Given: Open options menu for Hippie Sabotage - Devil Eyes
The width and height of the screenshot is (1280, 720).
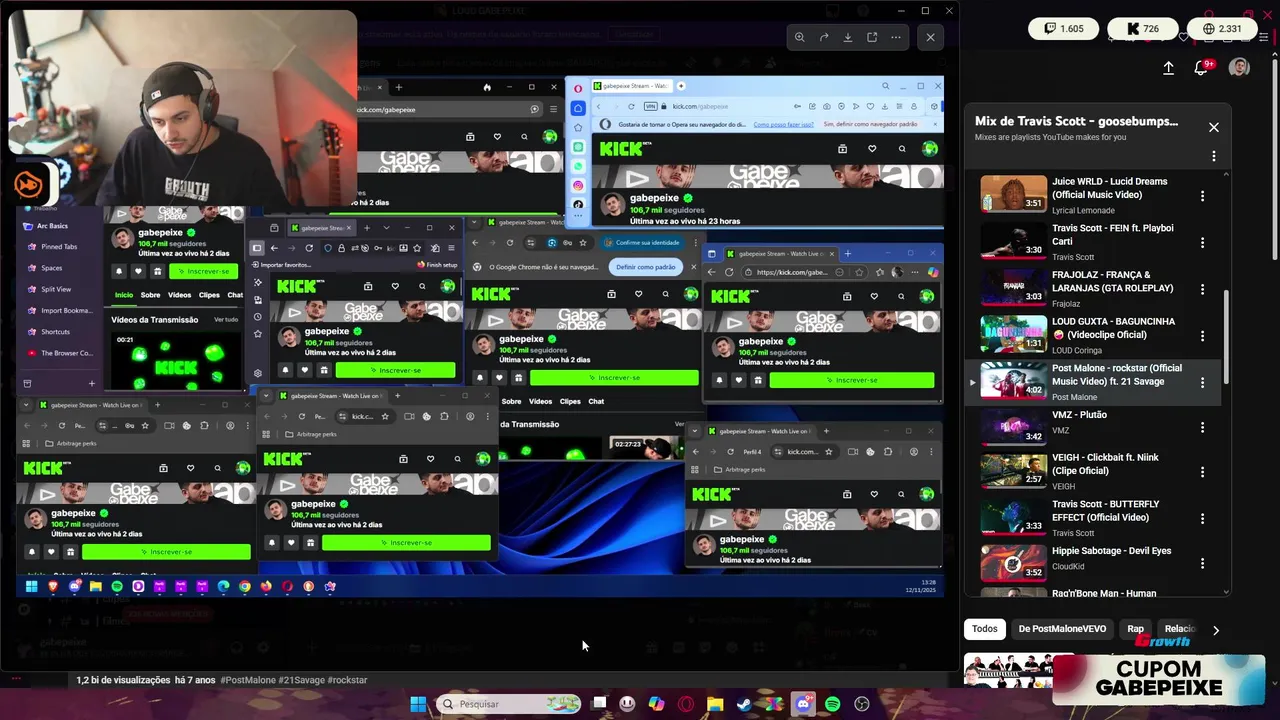Looking at the screenshot, I should (x=1202, y=565).
